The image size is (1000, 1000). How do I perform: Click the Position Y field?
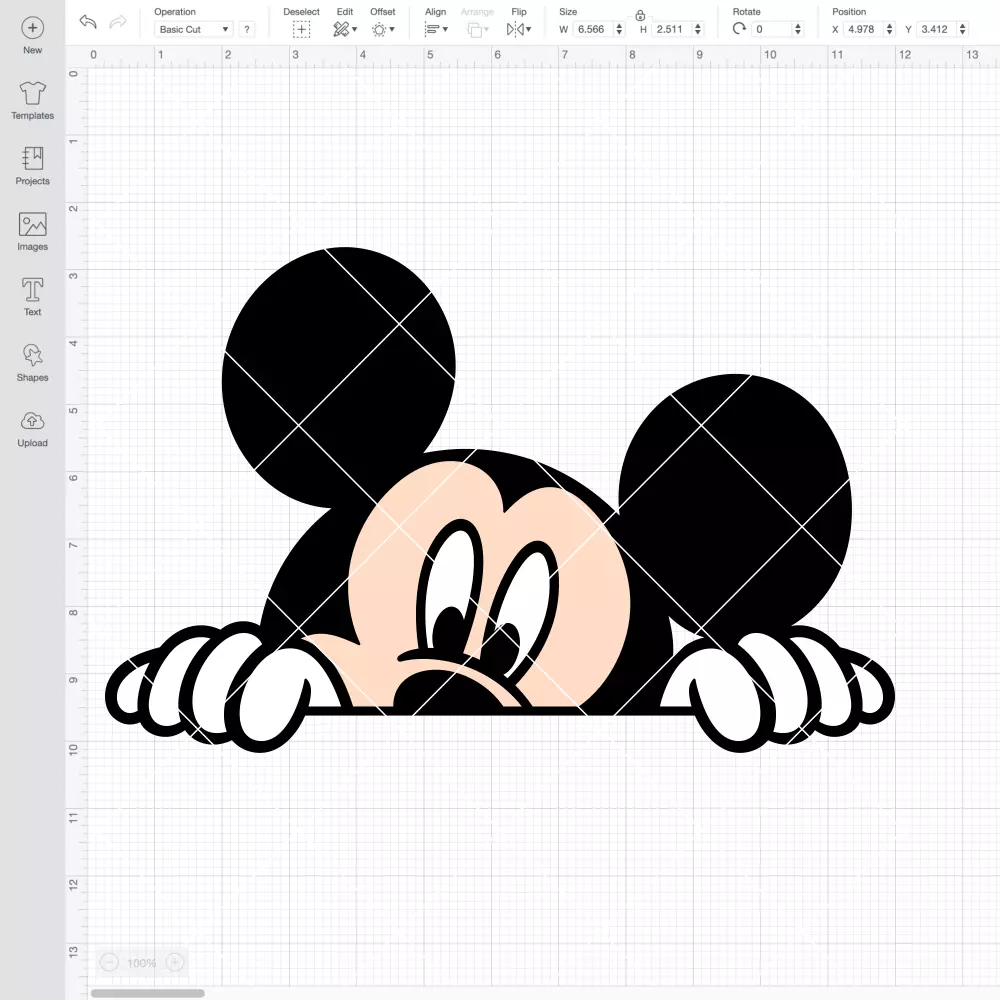pos(938,29)
